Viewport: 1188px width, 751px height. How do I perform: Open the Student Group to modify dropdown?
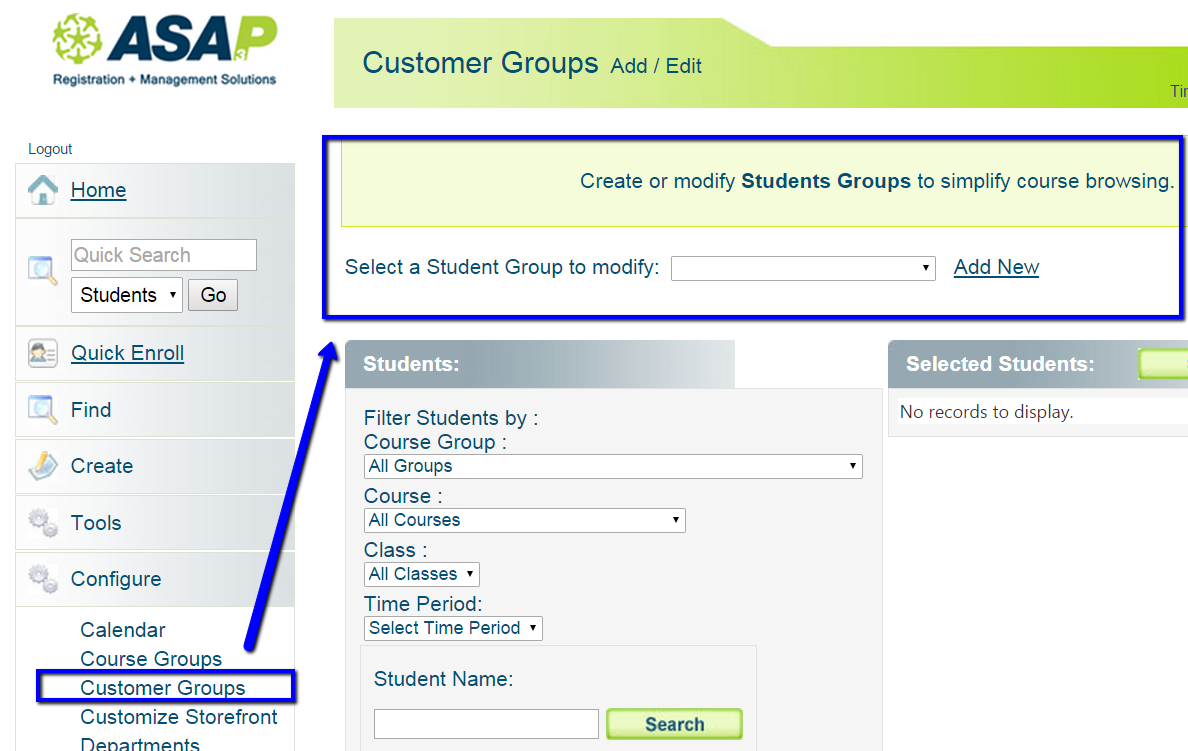tap(802, 268)
